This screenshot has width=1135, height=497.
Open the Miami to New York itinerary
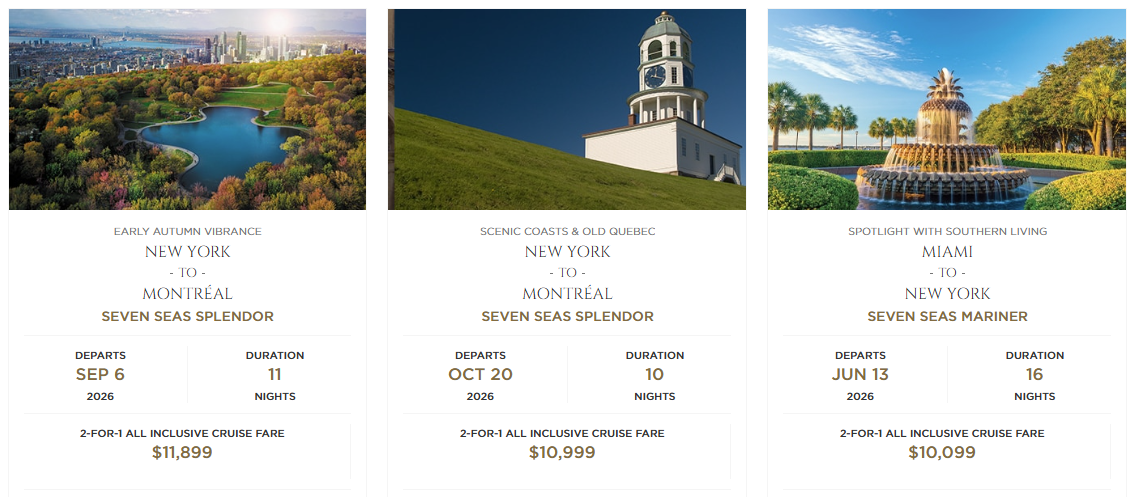pyautogui.click(x=947, y=273)
